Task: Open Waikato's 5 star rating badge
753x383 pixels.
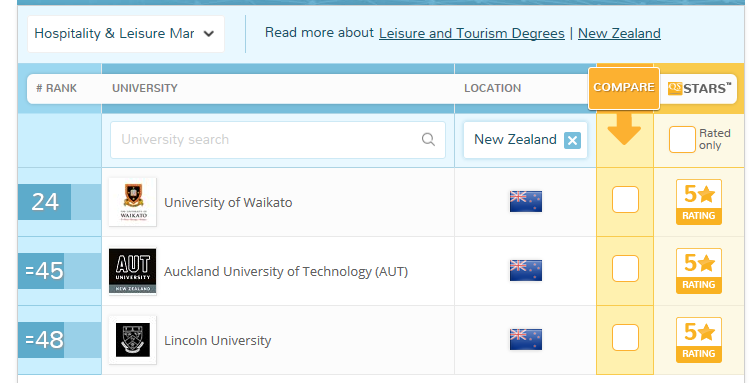Action: (x=699, y=202)
